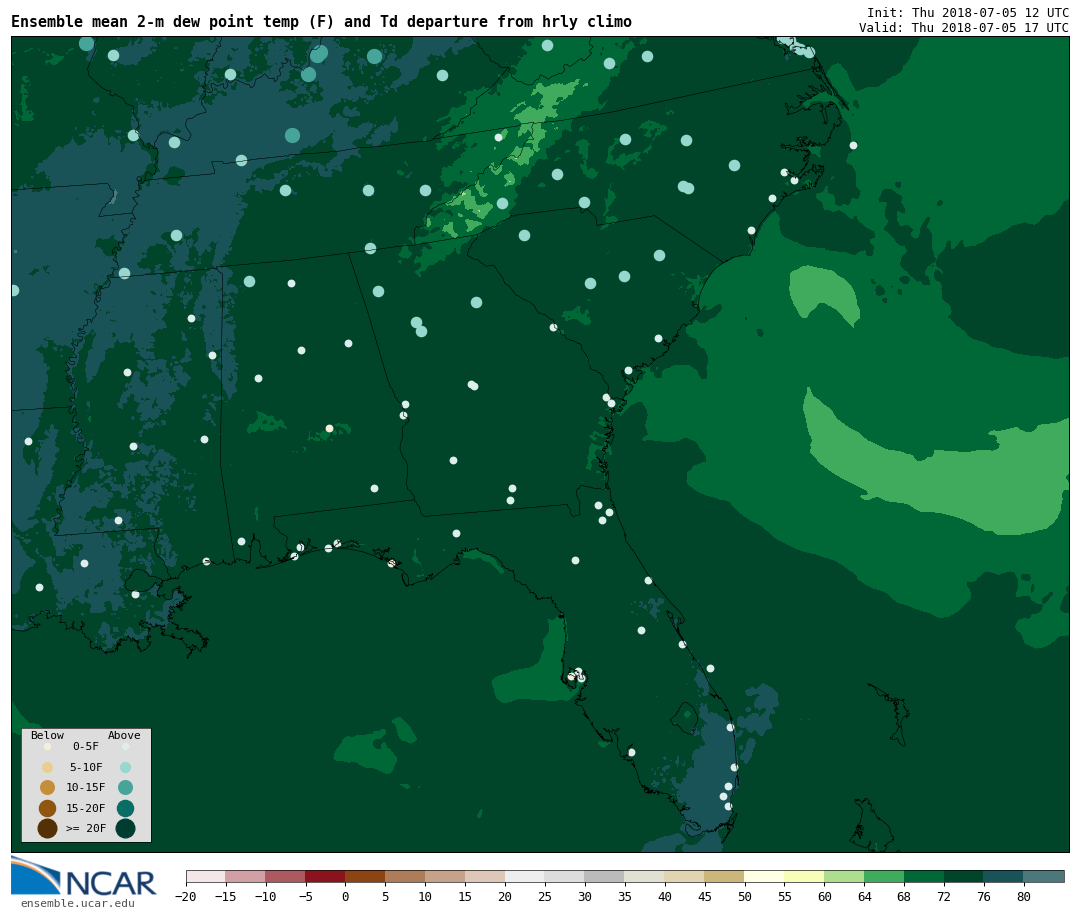Viewport: 1080px width, 915px height.
Task: Click the '>= 20F' legend label
Action: click(x=86, y=828)
